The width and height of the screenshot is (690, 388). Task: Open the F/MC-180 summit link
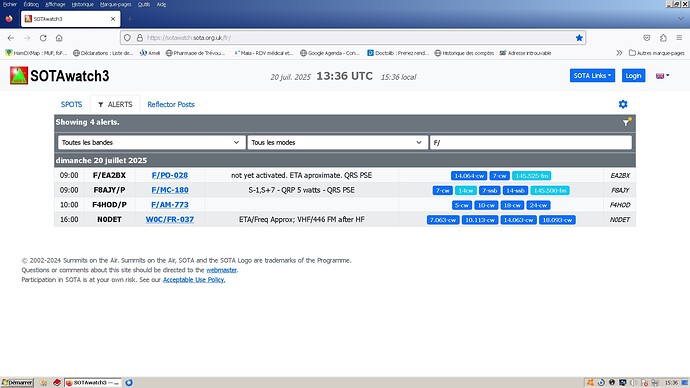(x=169, y=190)
